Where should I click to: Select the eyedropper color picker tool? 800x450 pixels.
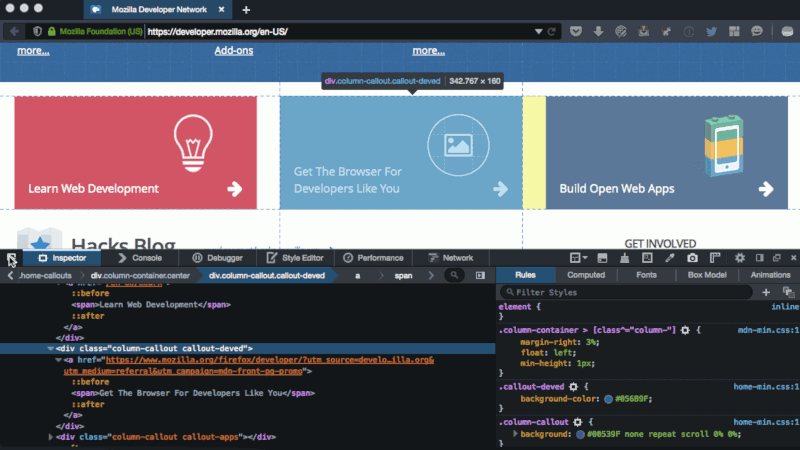[x=669, y=258]
